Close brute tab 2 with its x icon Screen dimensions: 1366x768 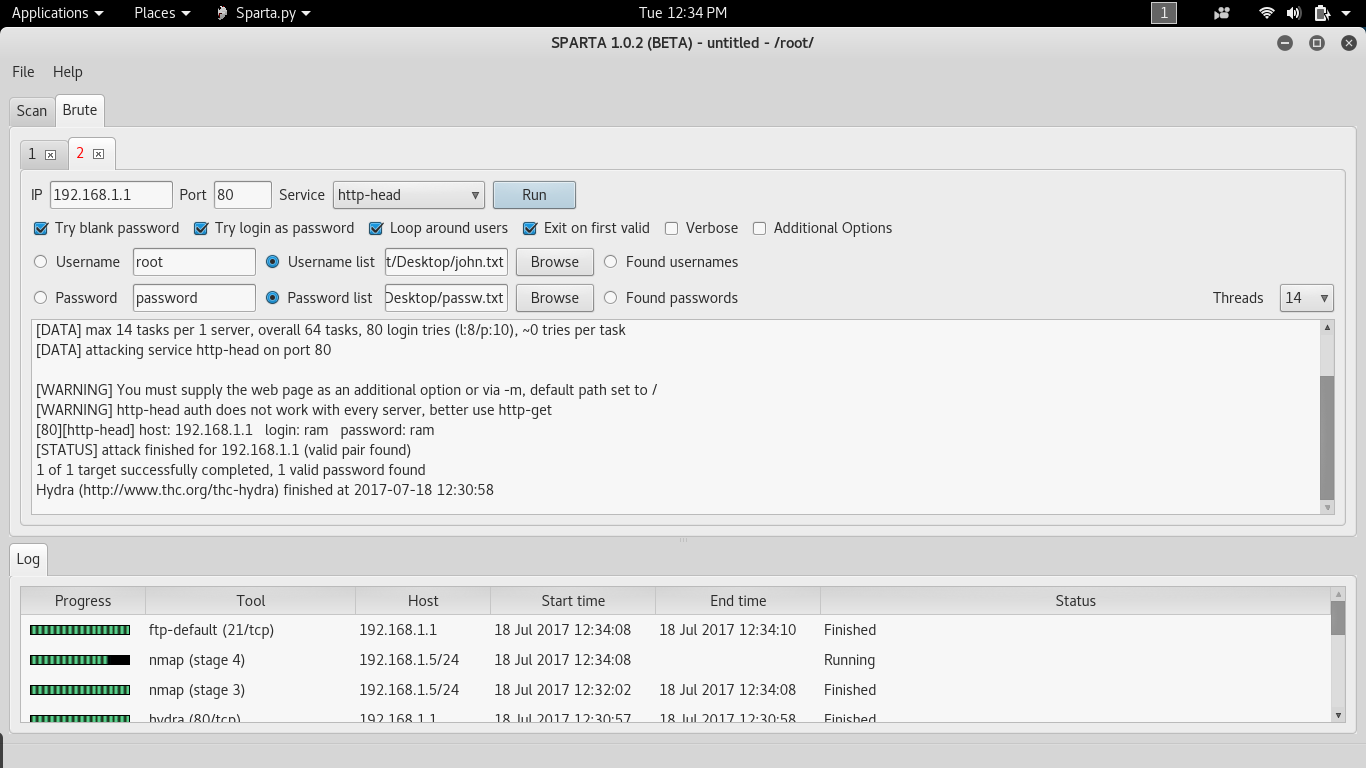[x=98, y=154]
